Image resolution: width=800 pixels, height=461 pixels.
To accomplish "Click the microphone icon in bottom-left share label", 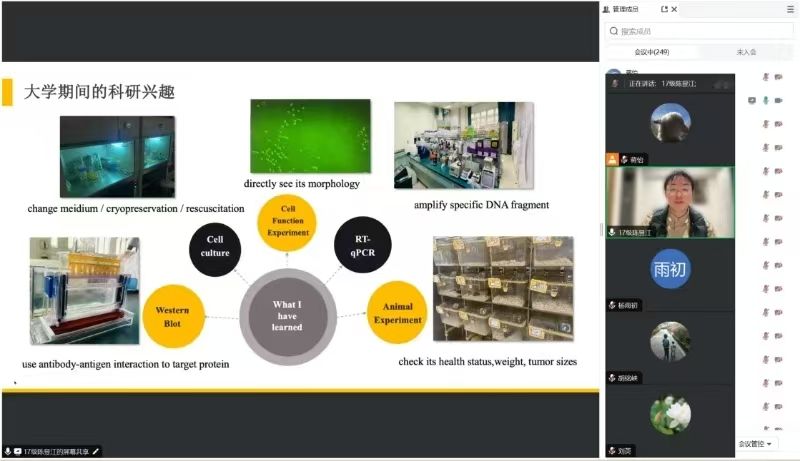I will pyautogui.click(x=8, y=452).
